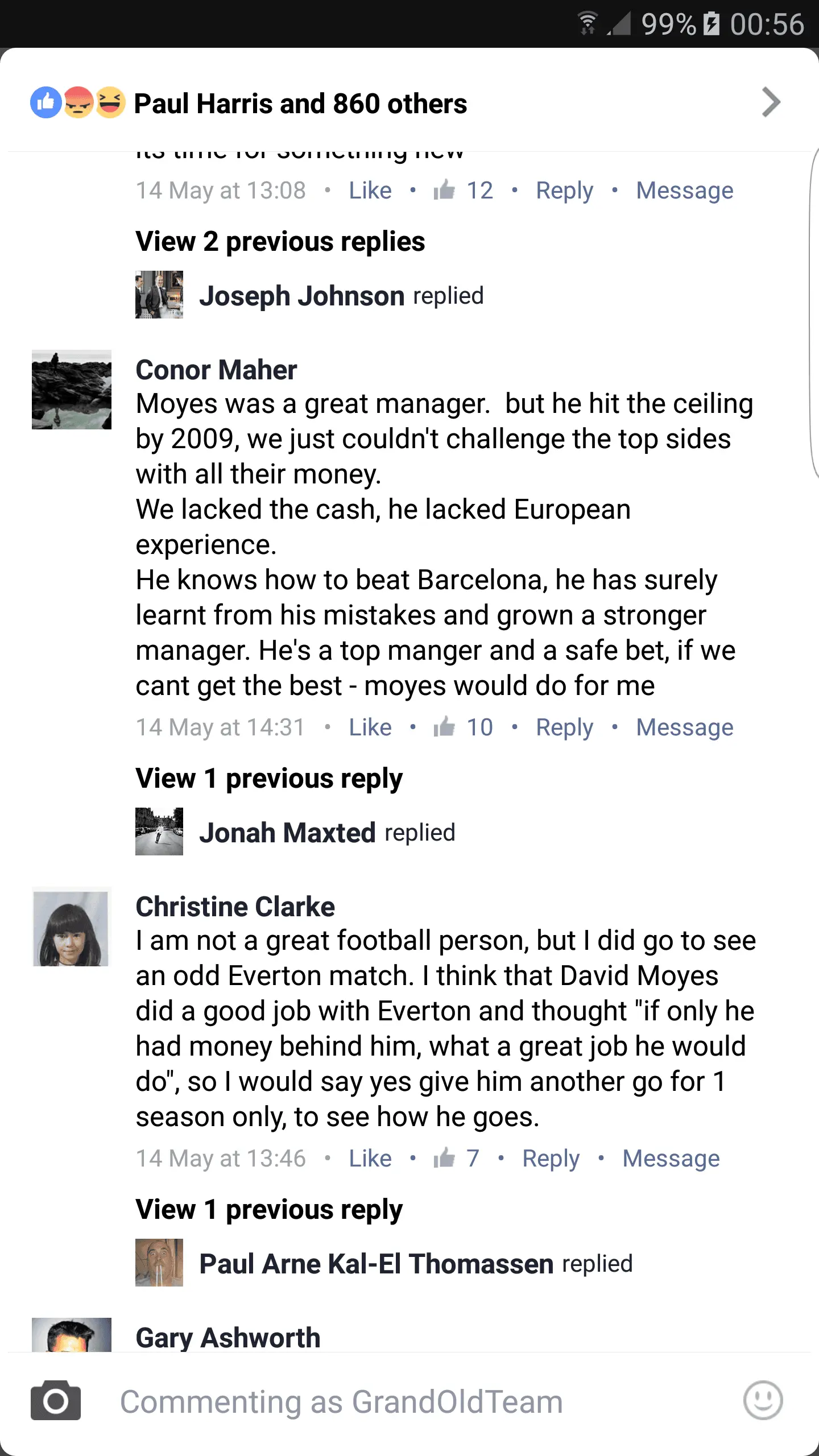Expand previous reply under Christine Clarke's comment
This screenshot has height=1456, width=819.
(x=269, y=1210)
